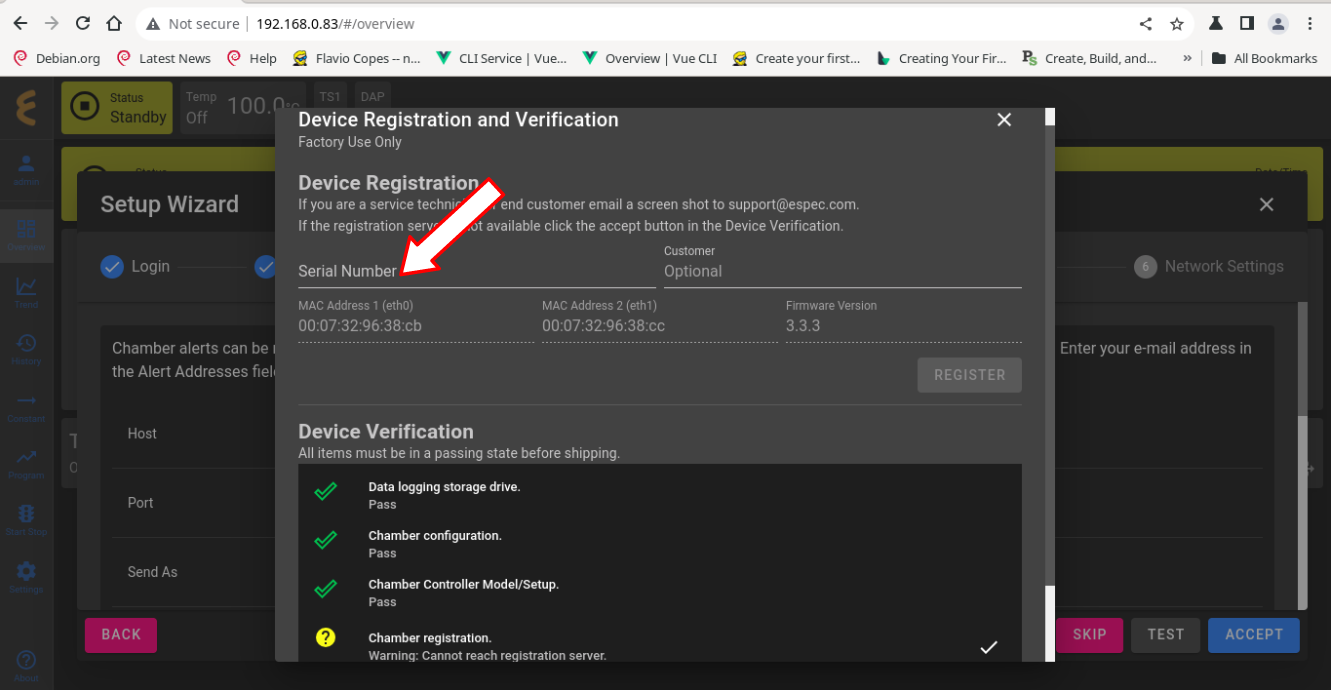Open the admin user icon in sidebar
Viewport: 1332px width, 690px height.
tap(26, 169)
